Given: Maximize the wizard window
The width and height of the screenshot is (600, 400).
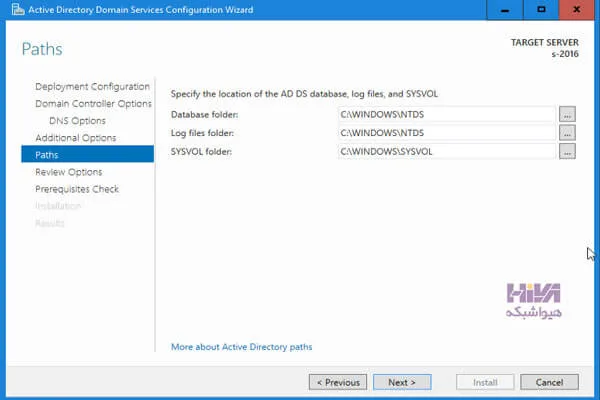Looking at the screenshot, I should pos(541,10).
